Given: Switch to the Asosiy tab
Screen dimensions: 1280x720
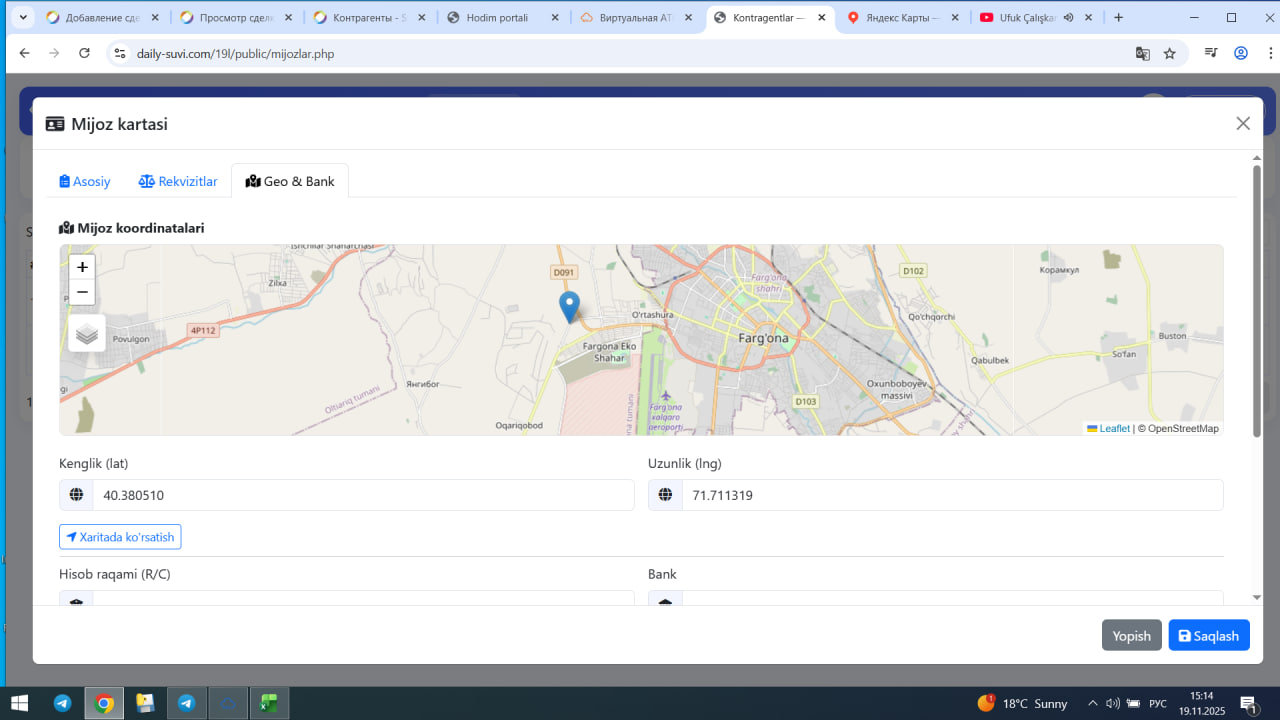Looking at the screenshot, I should click(x=85, y=181).
